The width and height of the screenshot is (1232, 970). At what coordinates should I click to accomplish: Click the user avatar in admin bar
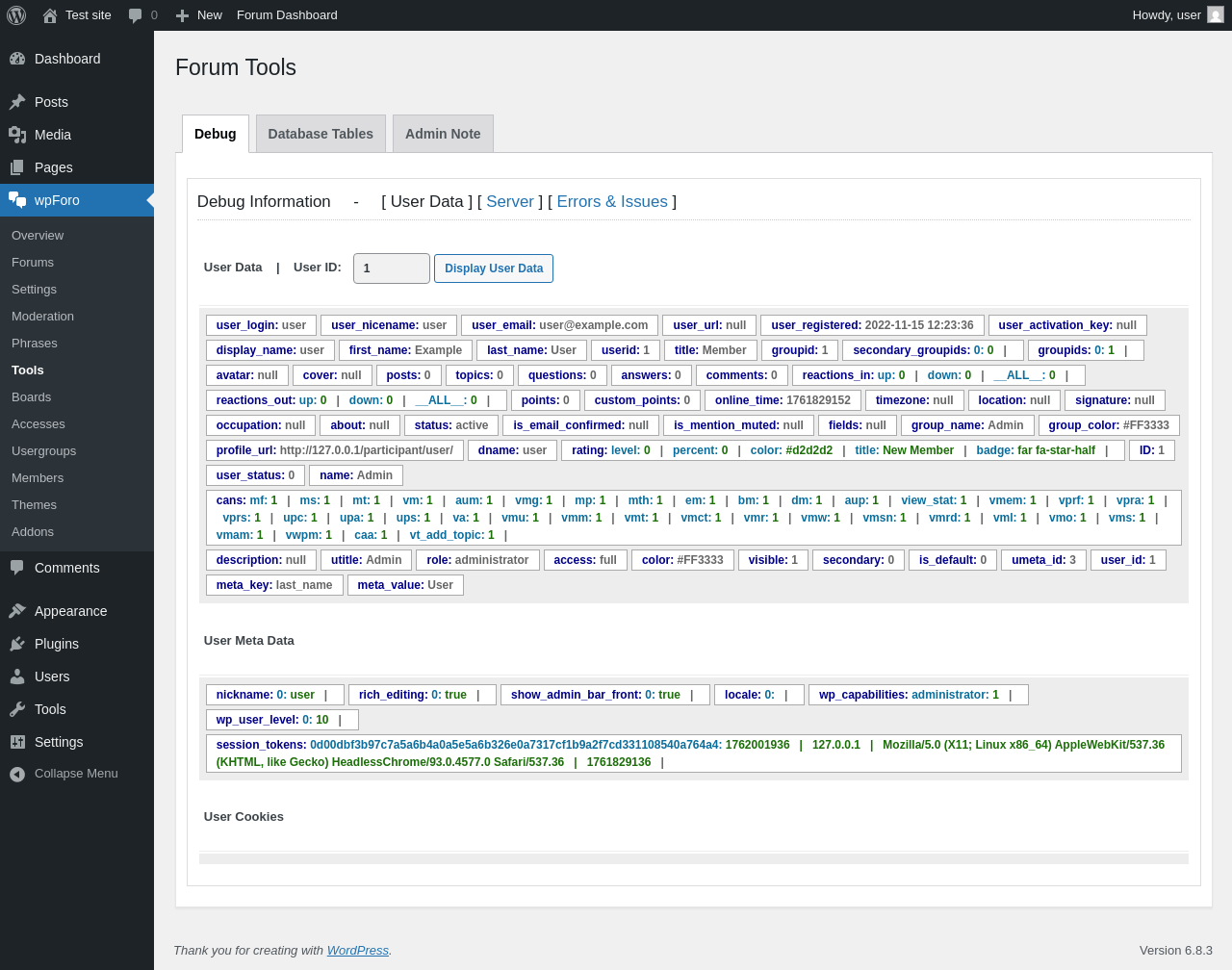1215,15
